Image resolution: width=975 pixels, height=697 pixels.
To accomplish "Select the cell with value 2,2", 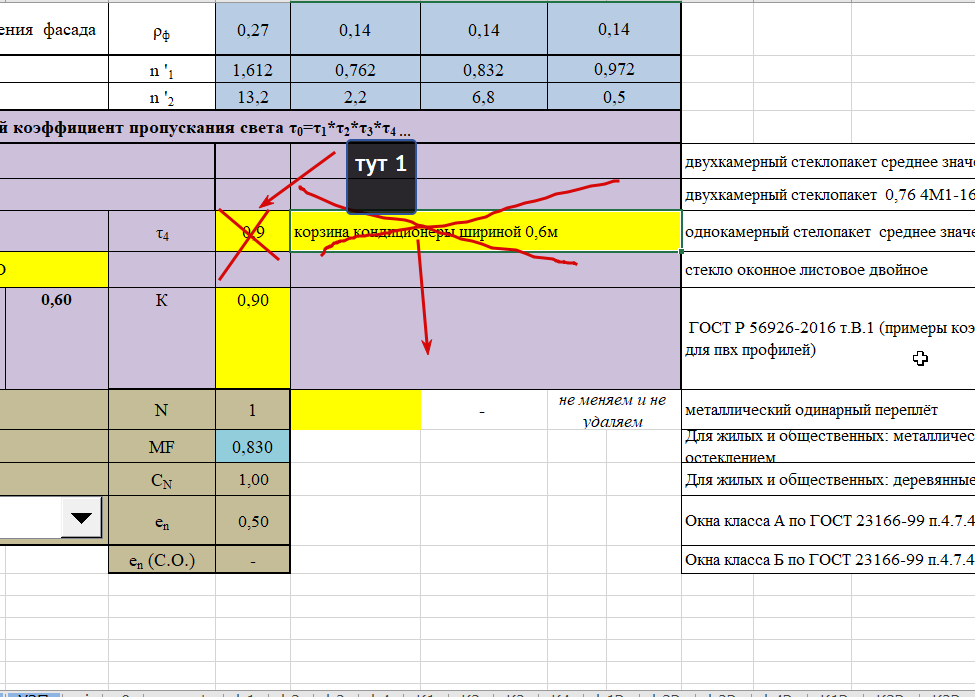I will click(355, 97).
